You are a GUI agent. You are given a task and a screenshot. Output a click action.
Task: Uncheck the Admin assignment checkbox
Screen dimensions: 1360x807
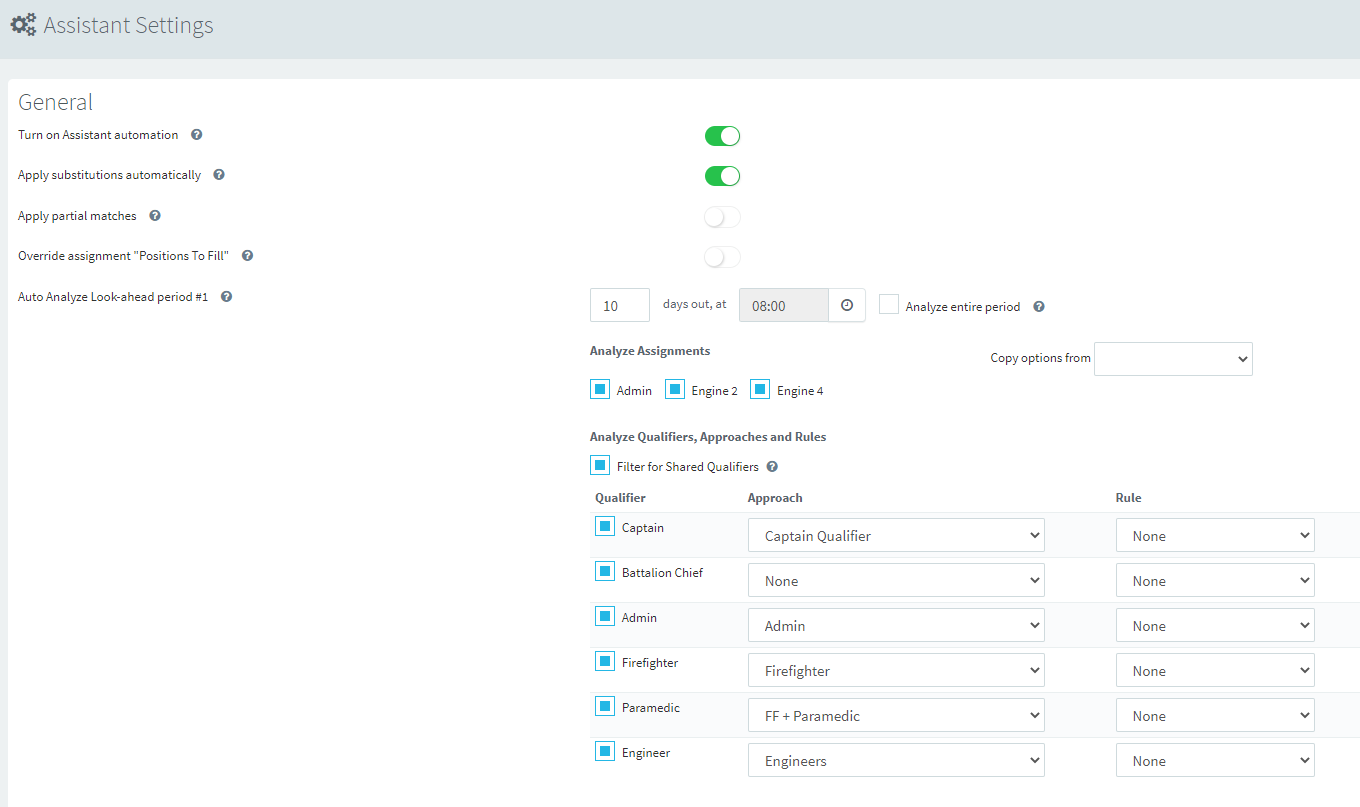coord(600,389)
